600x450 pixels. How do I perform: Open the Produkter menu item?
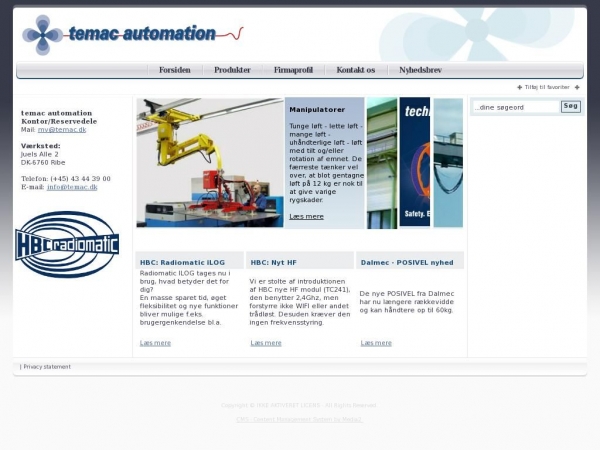[232, 70]
